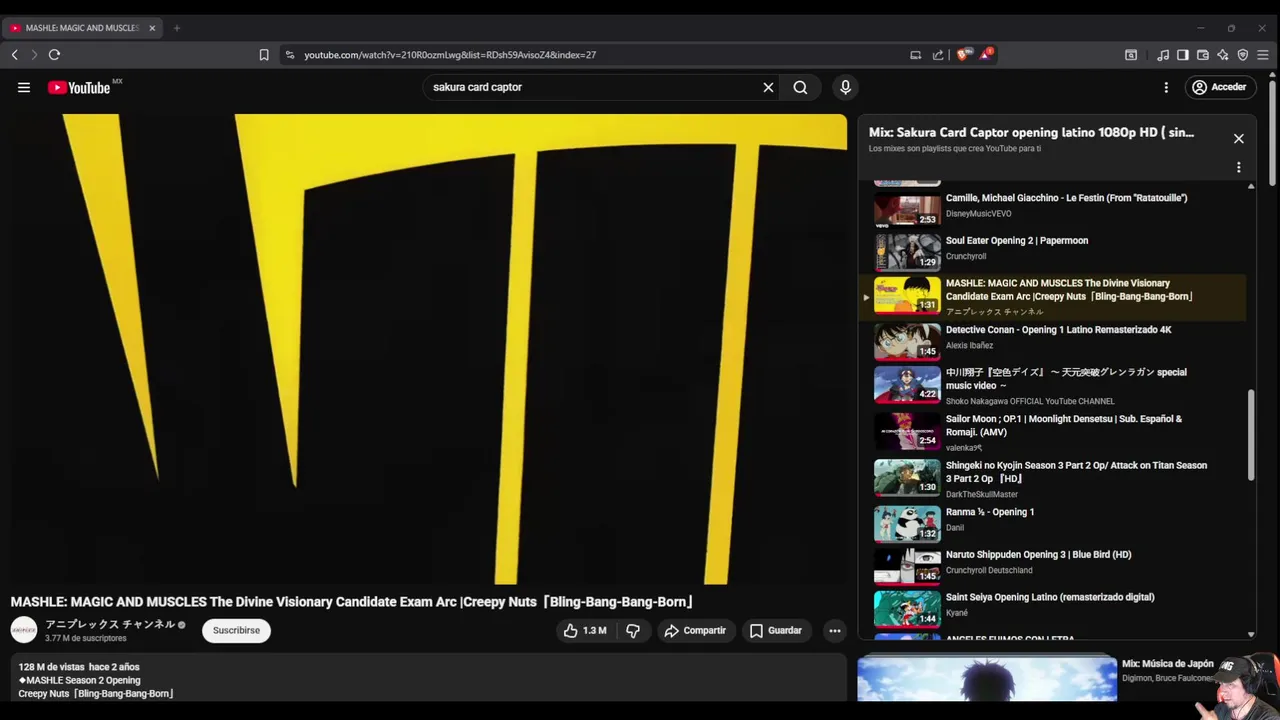
Task: Open the Brave Rewards triangle icon
Action: 986,55
